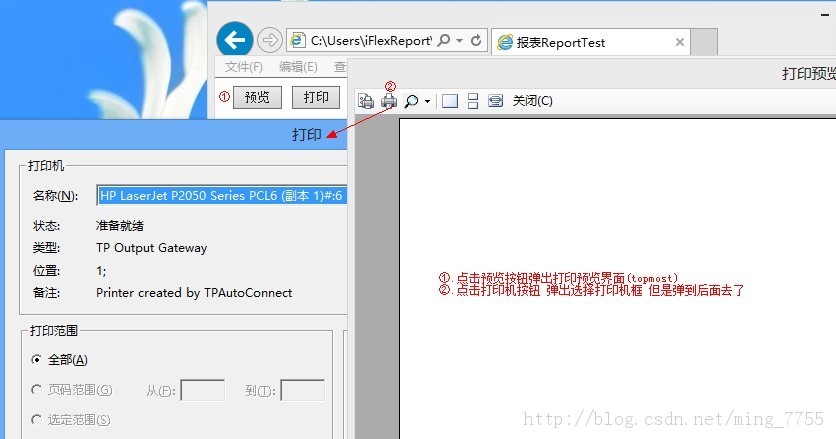
Task: Click the 打印 button on the page
Action: pyautogui.click(x=316, y=97)
